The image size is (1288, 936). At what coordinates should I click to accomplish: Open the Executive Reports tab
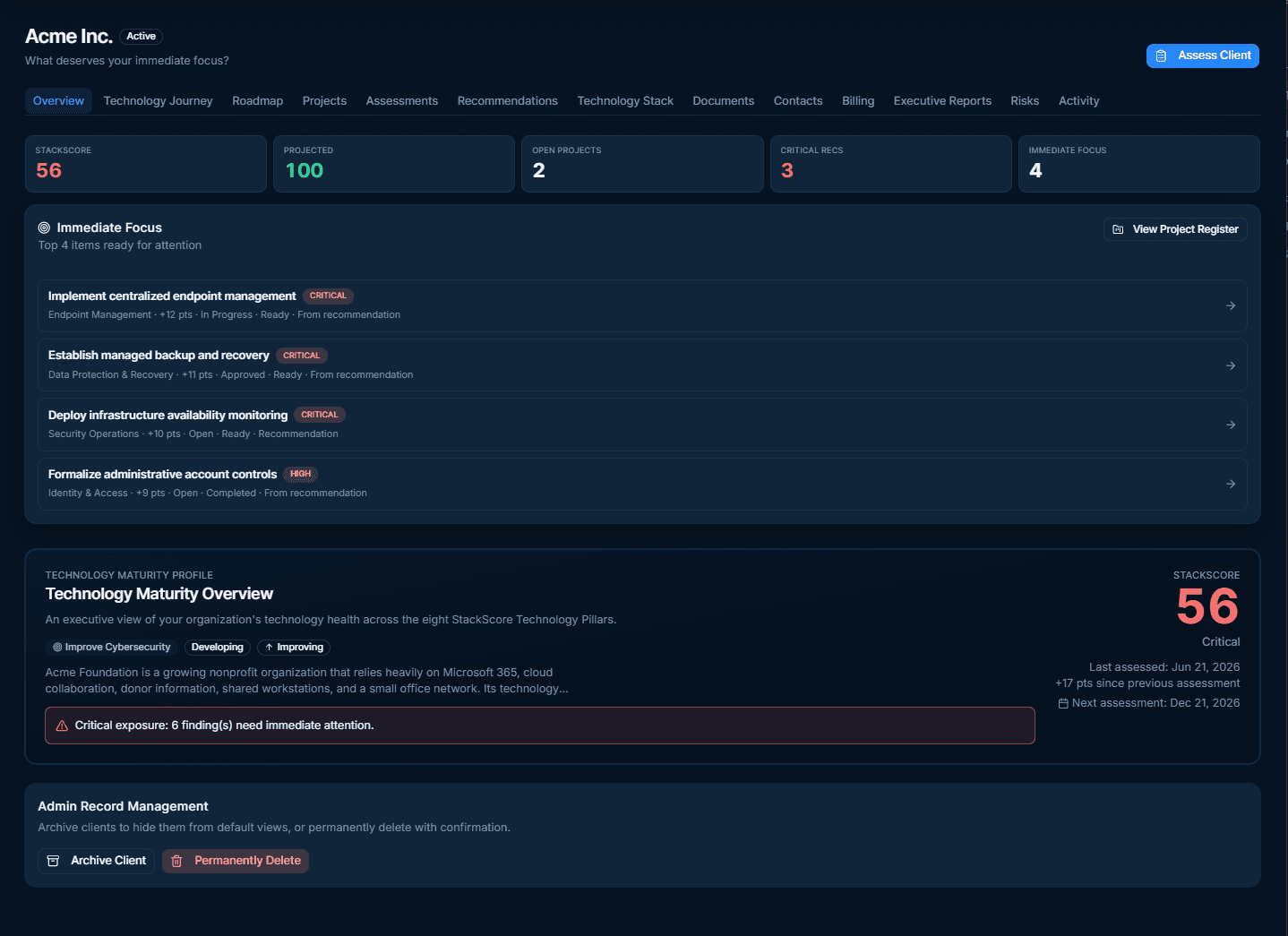(942, 100)
